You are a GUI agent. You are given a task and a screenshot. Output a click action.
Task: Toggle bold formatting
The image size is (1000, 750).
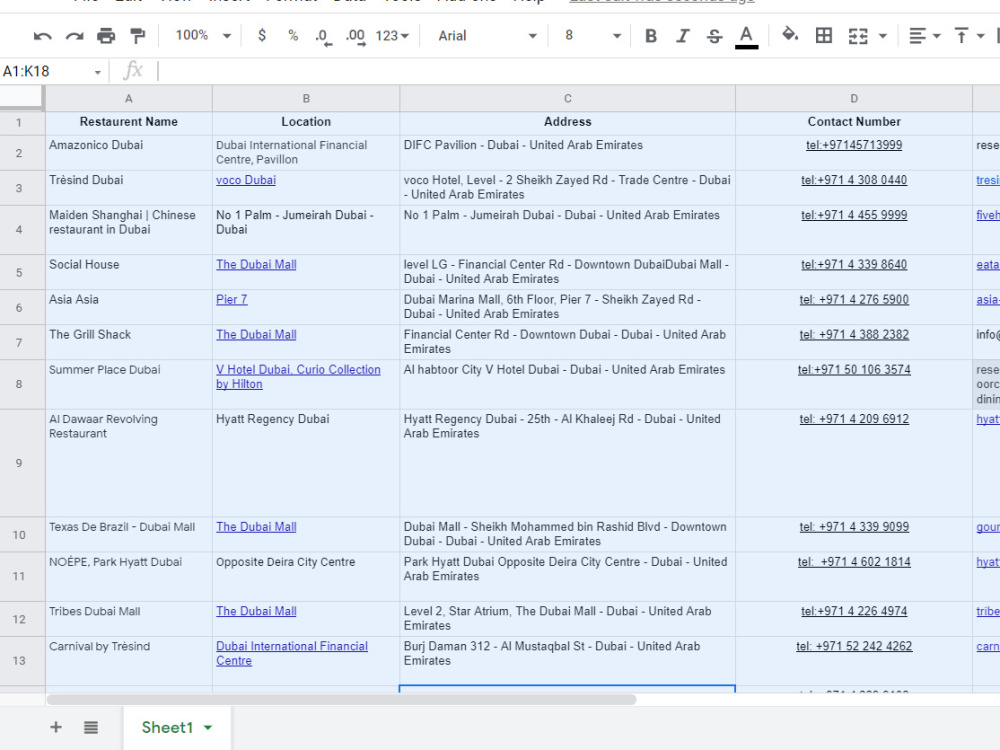pyautogui.click(x=651, y=36)
